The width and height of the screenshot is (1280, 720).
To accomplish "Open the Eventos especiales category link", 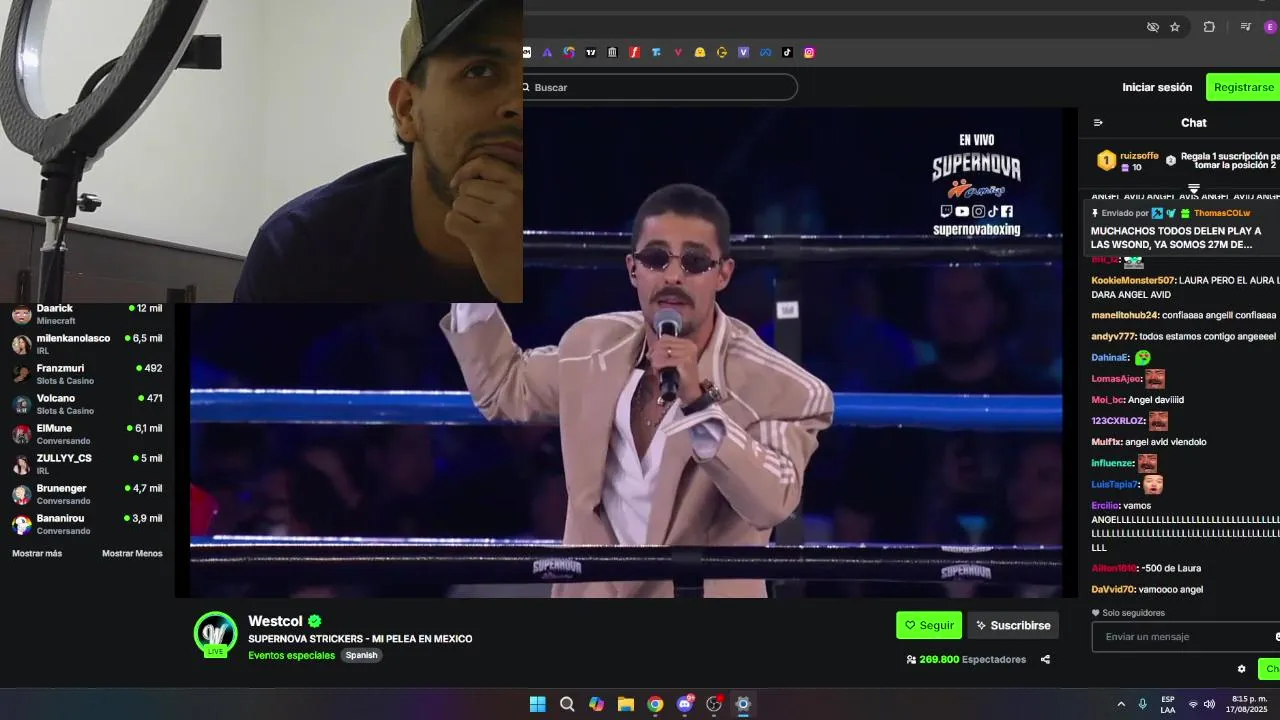I will point(292,655).
